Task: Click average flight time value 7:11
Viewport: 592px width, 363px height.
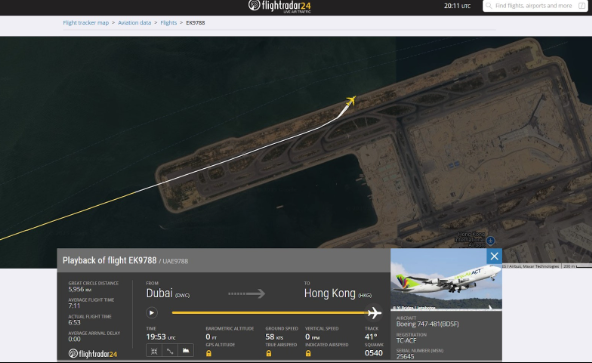Action: point(74,306)
